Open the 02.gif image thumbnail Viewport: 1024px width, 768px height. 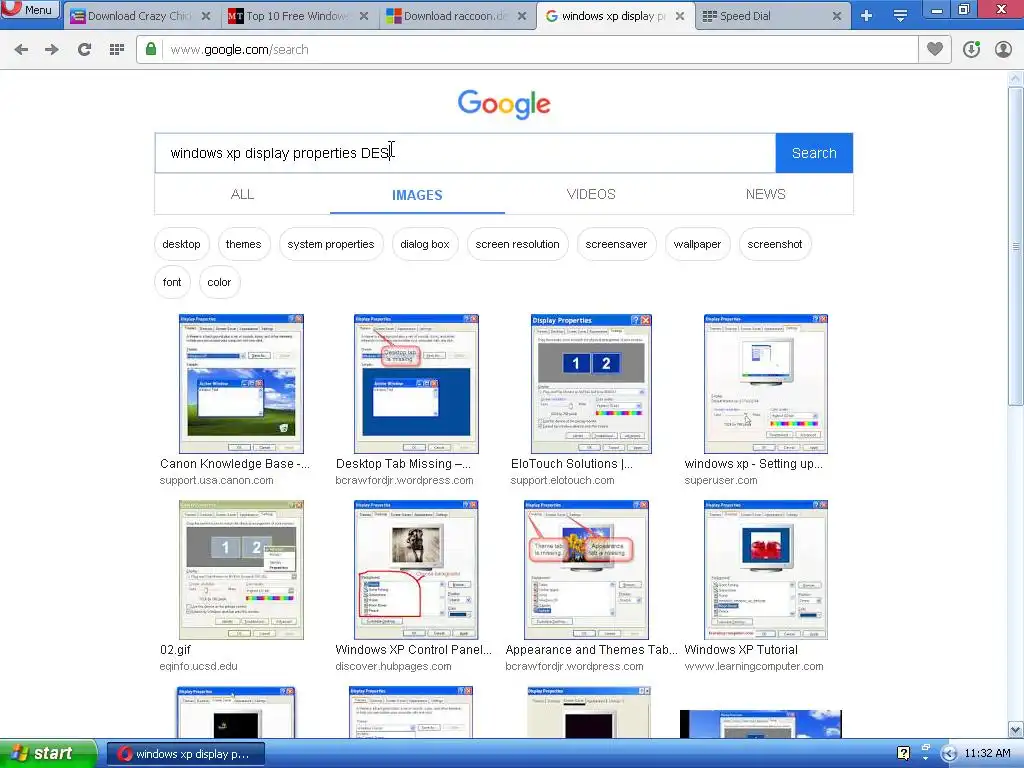[241, 570]
